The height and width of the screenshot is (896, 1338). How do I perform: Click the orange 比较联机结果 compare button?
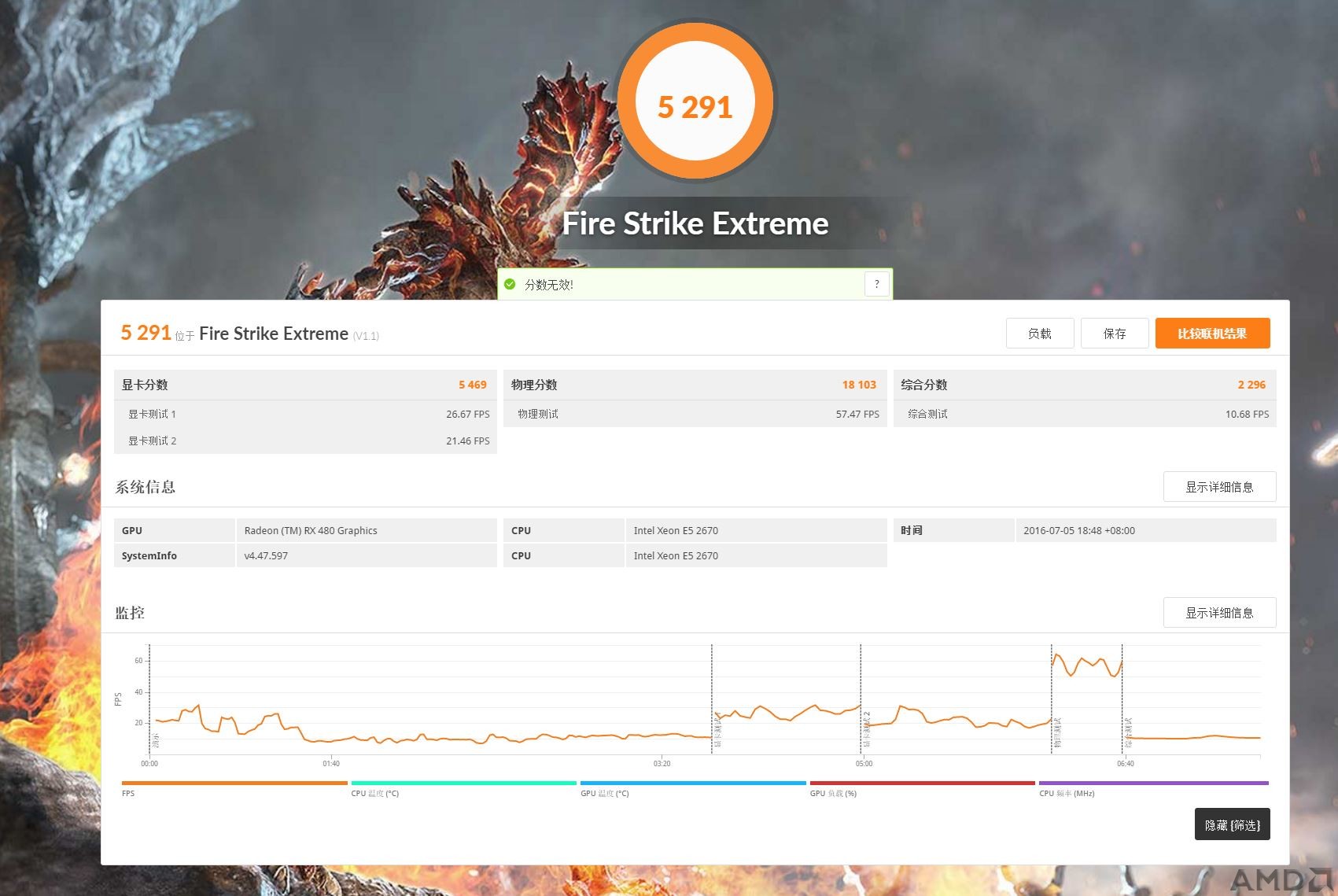(x=1212, y=334)
